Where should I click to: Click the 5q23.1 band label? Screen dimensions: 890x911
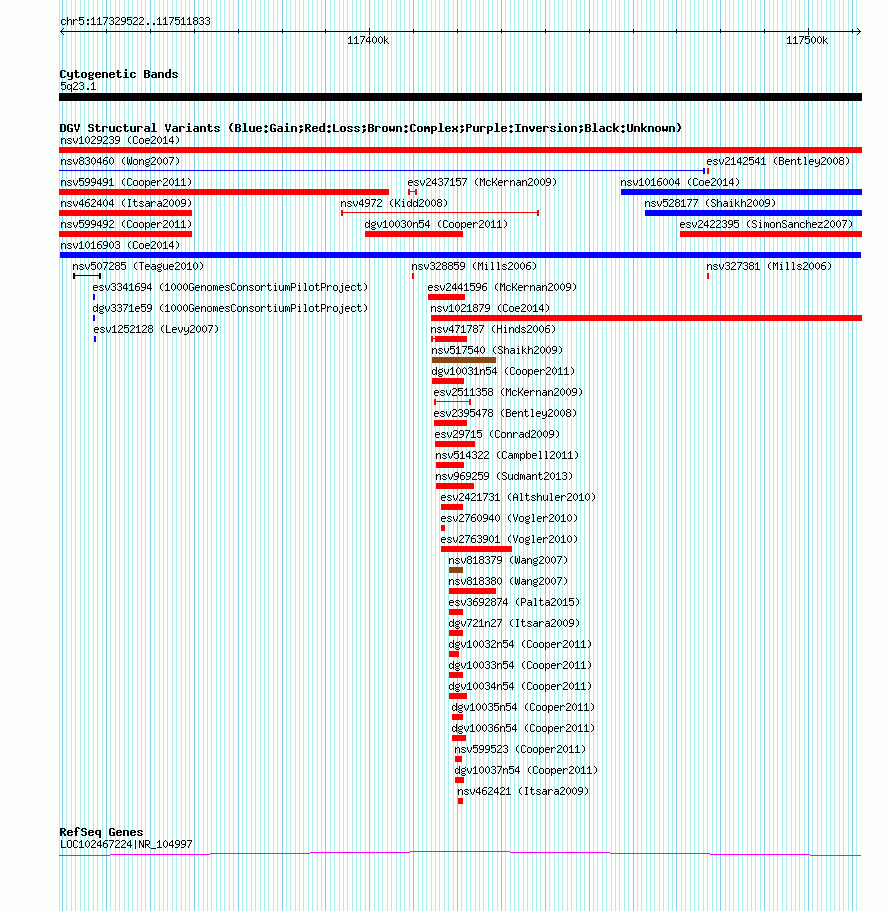click(x=78, y=86)
